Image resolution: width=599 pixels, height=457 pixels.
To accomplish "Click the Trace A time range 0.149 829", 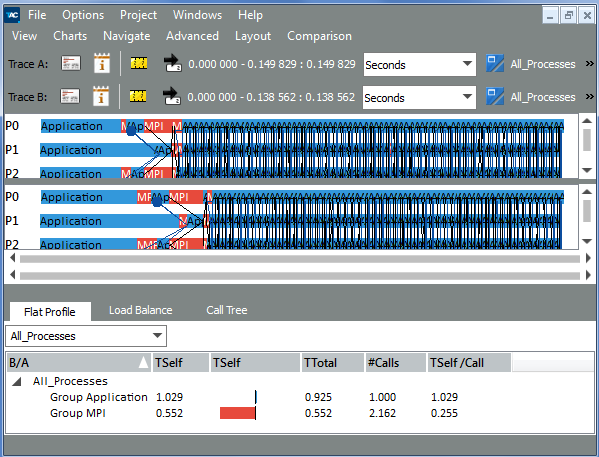I will [272, 64].
